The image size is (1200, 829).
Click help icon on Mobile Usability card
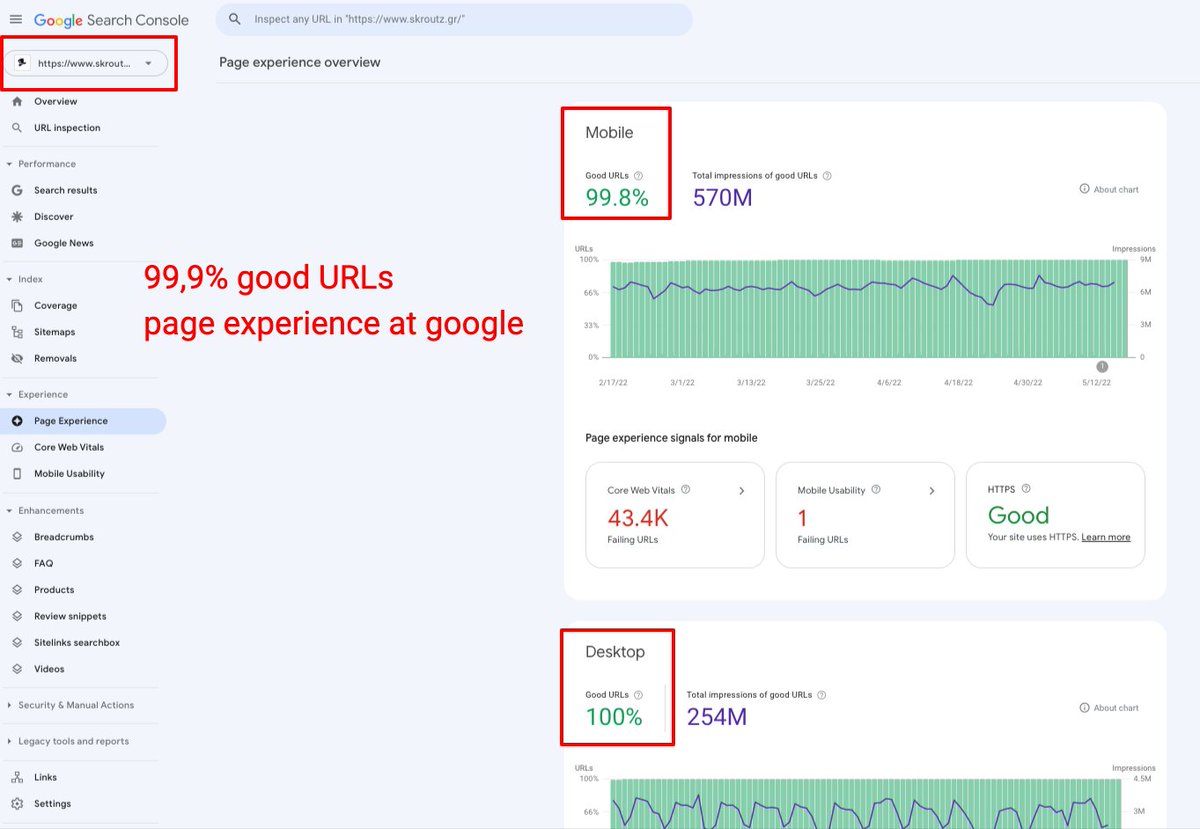(x=876, y=490)
